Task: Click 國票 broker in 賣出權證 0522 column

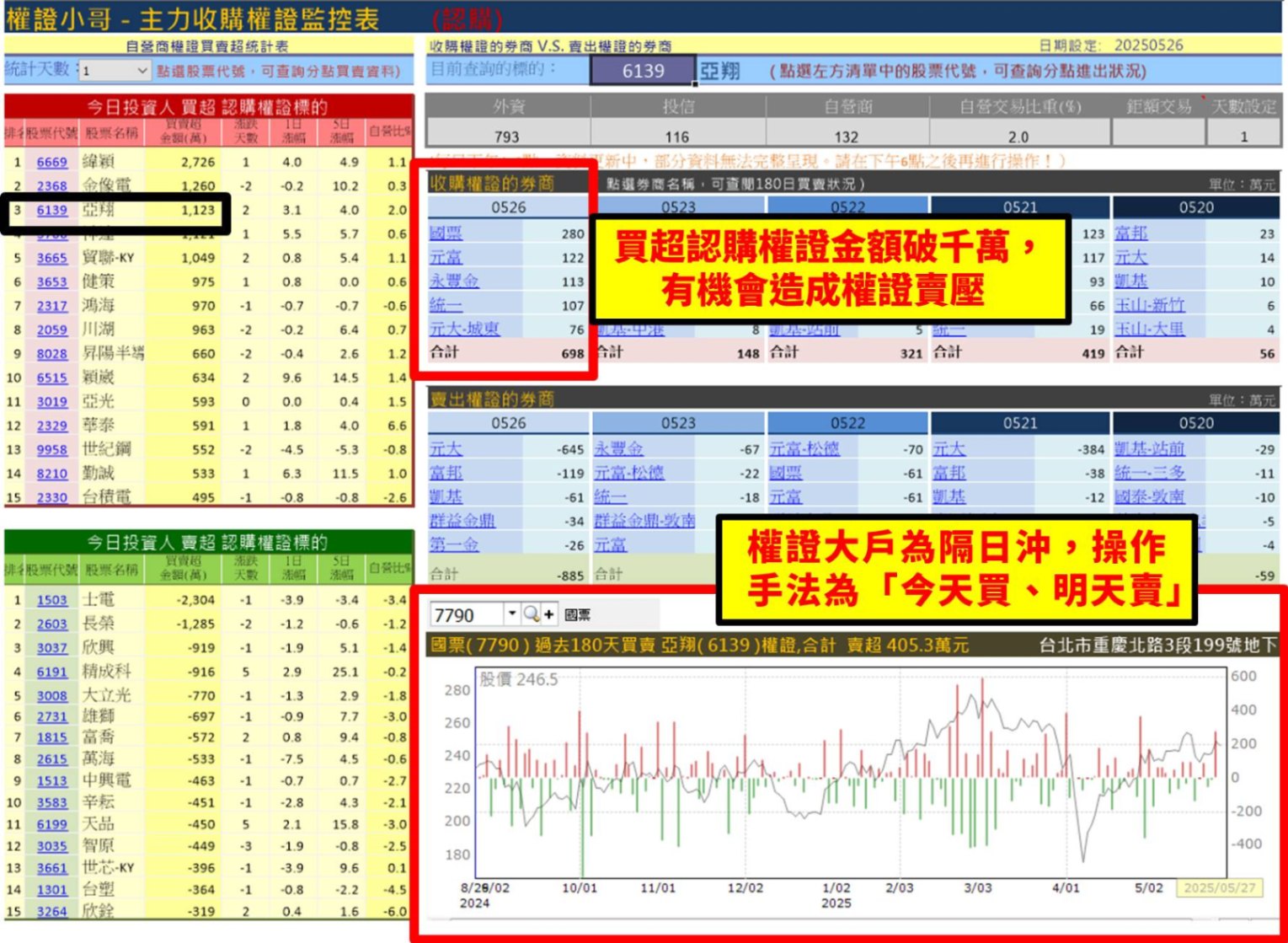Action: coord(785,473)
